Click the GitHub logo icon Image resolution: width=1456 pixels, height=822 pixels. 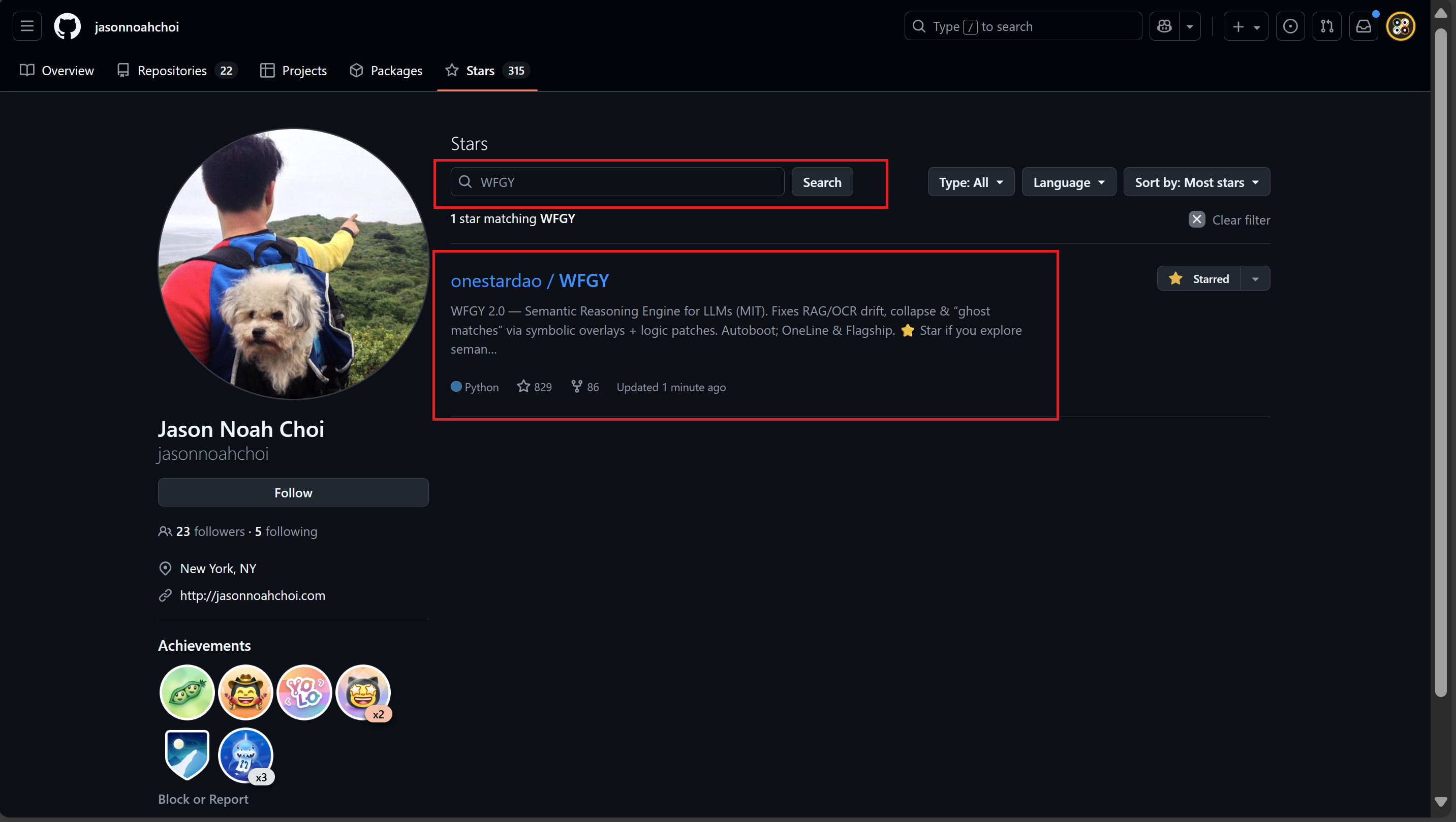[x=67, y=26]
